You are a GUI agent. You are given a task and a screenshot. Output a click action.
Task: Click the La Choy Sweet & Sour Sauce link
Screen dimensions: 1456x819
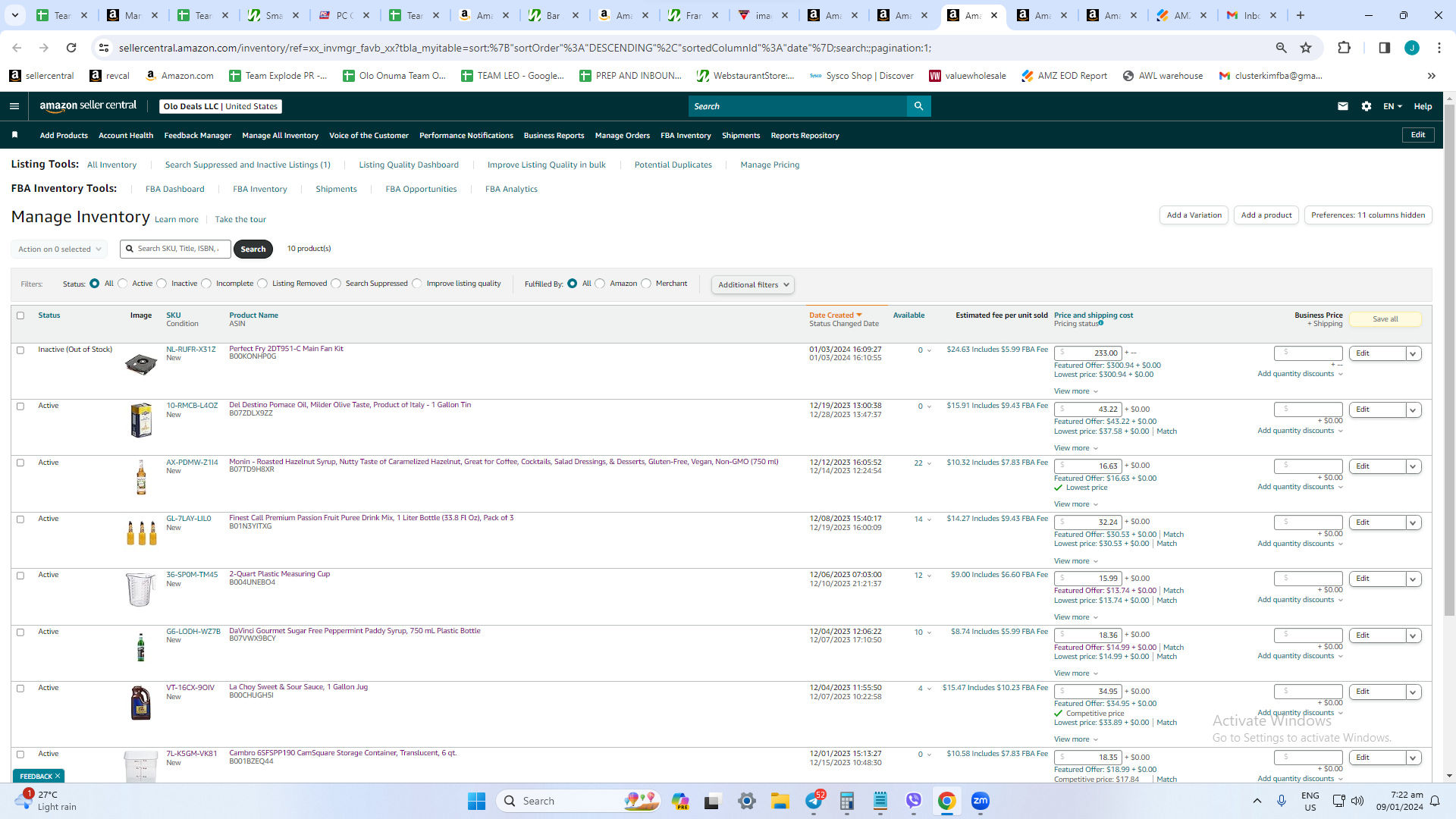coord(299,687)
